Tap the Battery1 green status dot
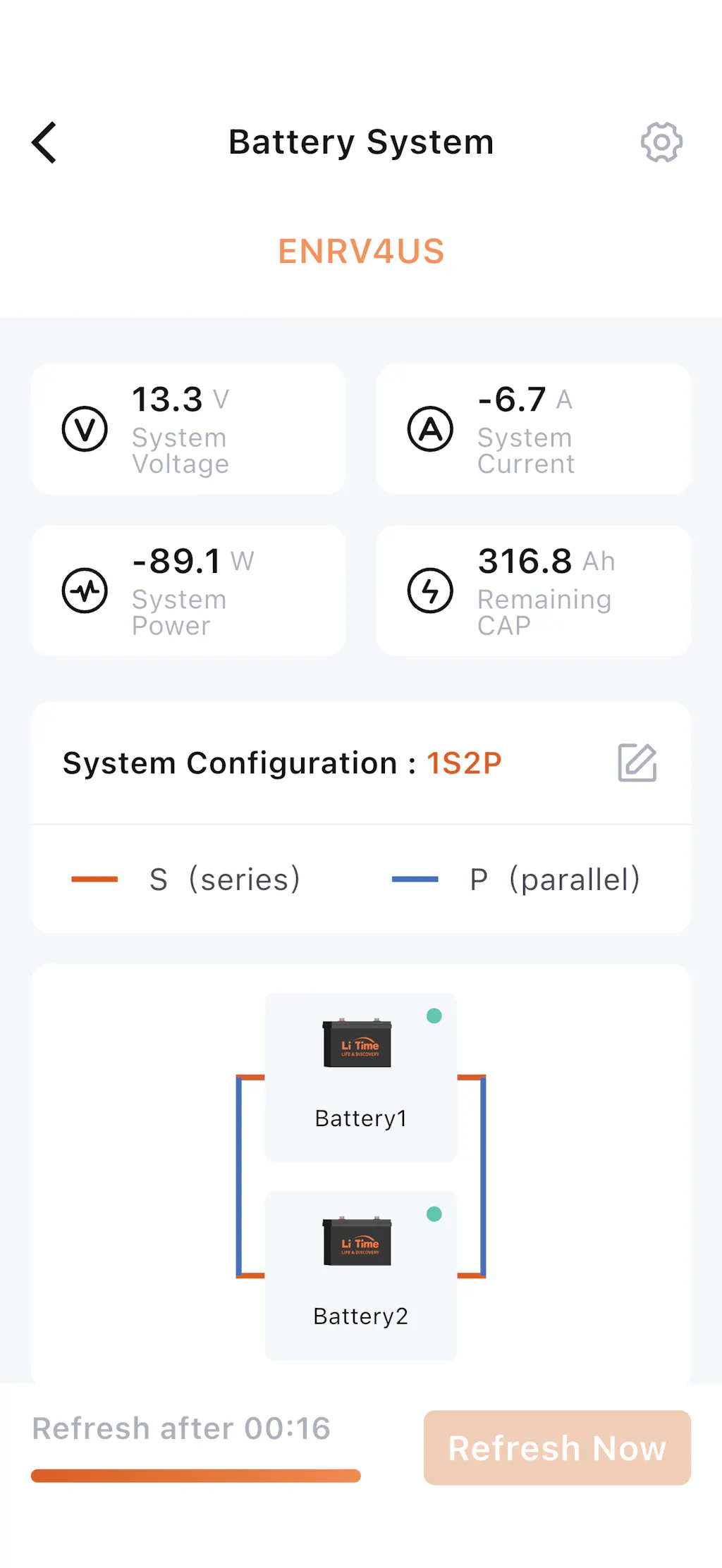This screenshot has width=722, height=1568. coord(434,1016)
